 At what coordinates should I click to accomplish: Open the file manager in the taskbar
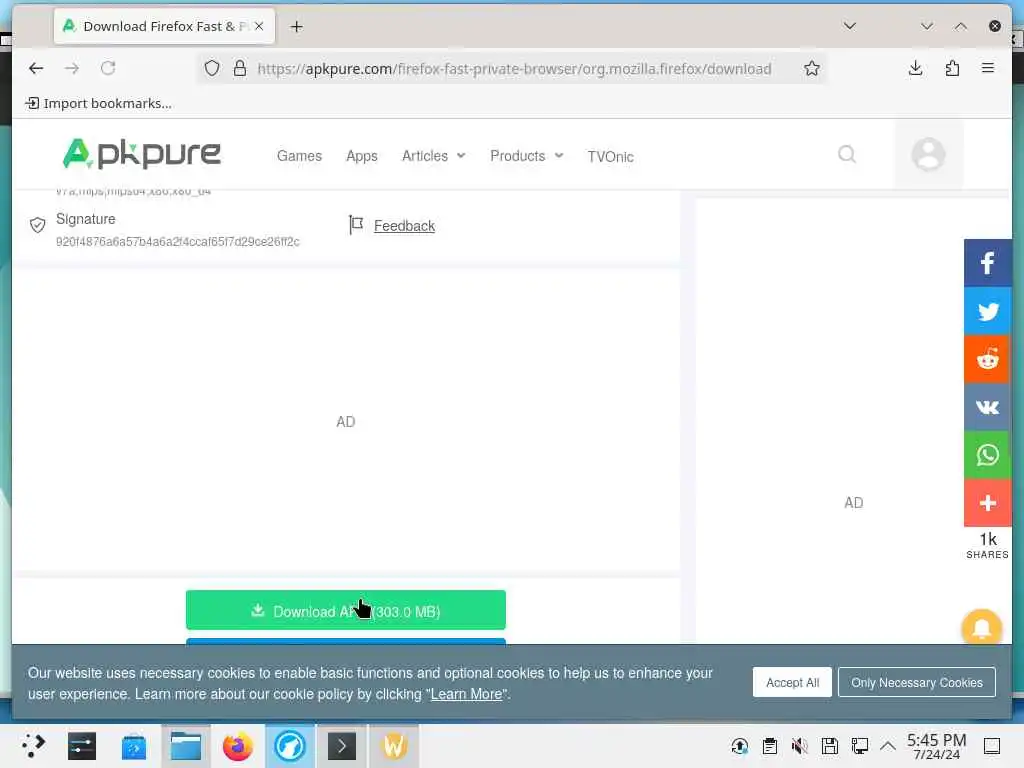point(185,746)
